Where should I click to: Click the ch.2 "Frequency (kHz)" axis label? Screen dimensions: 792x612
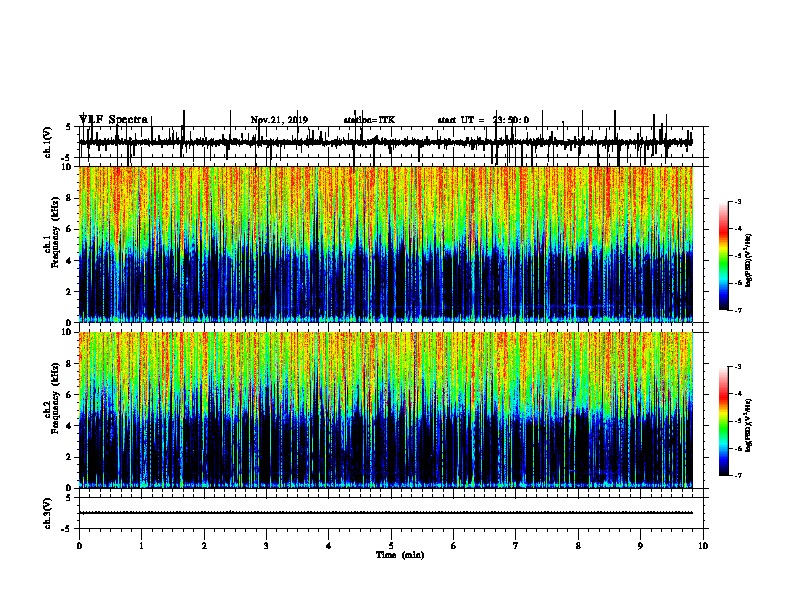(x=55, y=398)
